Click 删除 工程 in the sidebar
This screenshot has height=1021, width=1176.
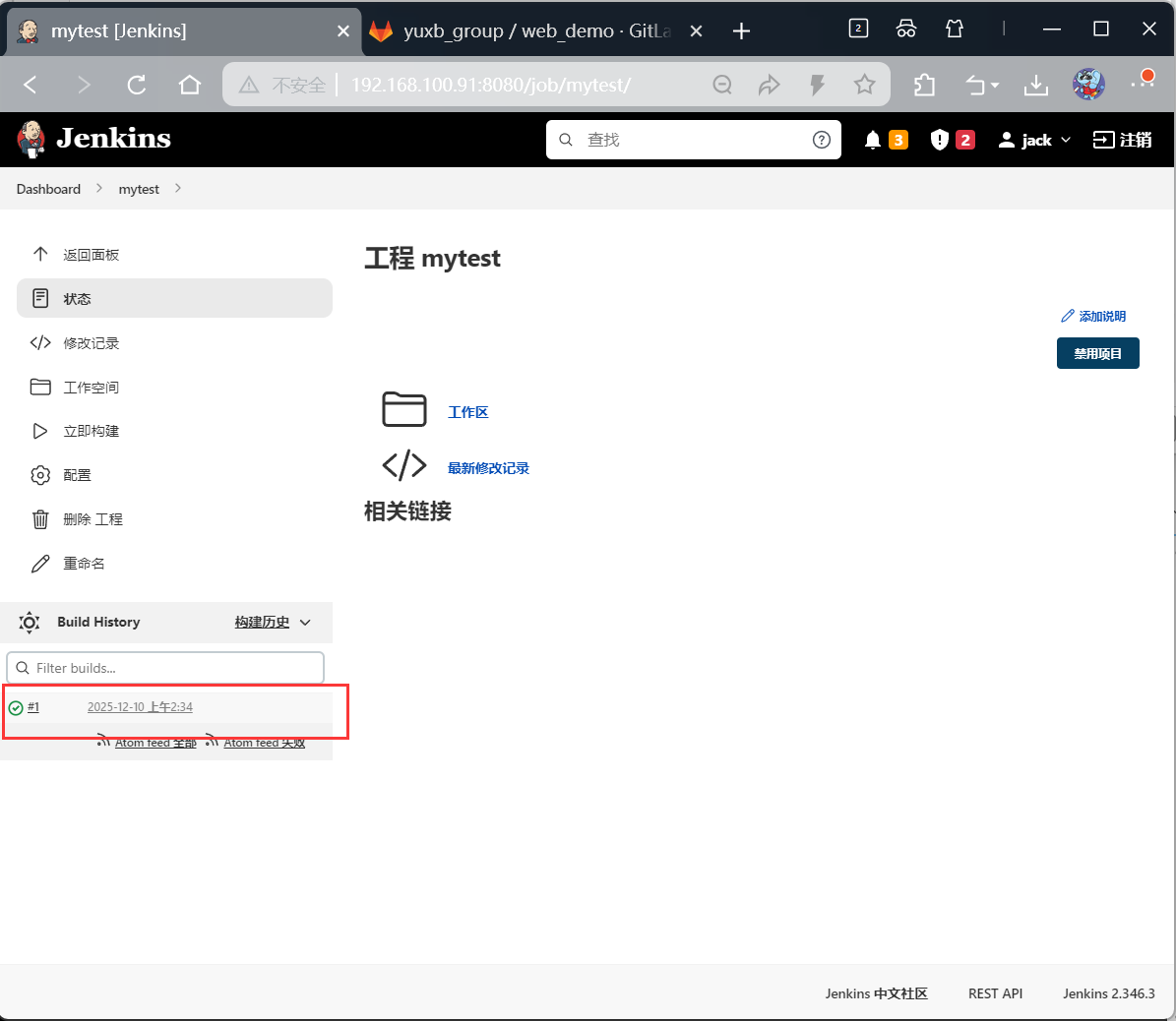click(x=174, y=519)
